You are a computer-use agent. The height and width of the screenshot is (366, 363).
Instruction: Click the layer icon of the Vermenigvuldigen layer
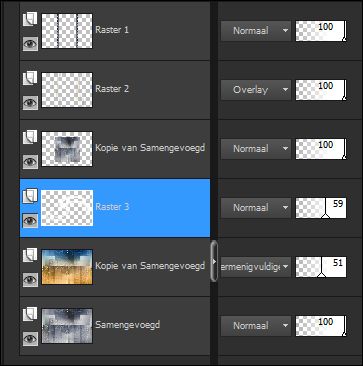[x=30, y=255]
